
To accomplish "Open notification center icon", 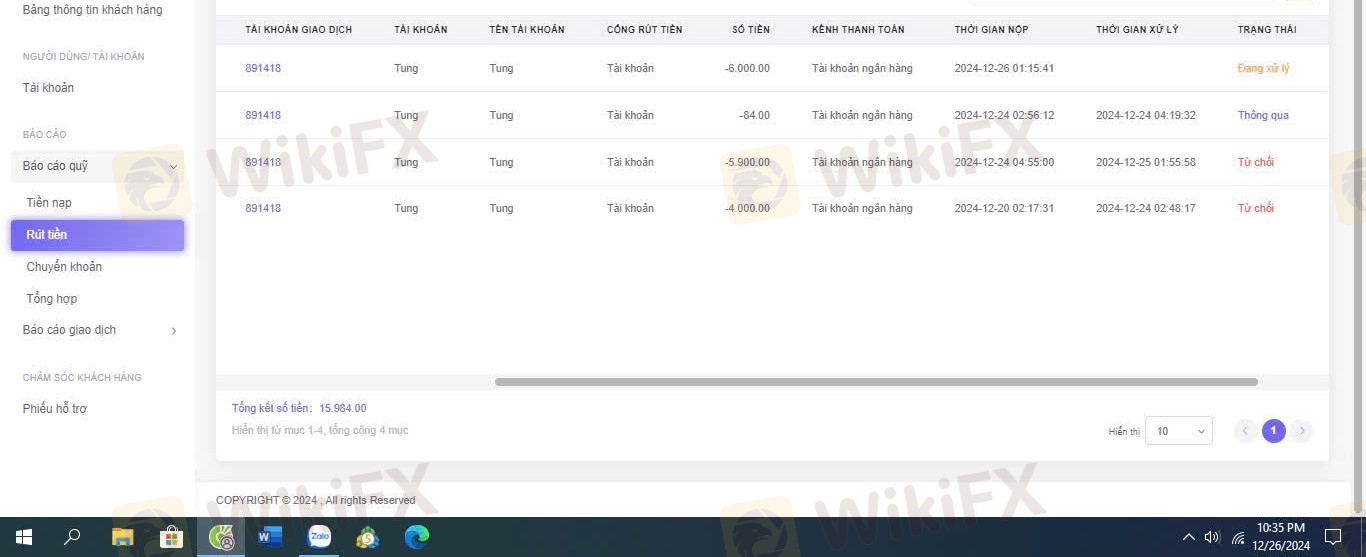I will coord(1332,537).
